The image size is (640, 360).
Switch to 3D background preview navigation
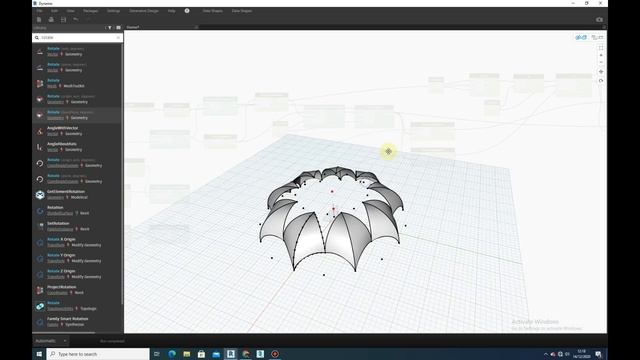(x=581, y=37)
